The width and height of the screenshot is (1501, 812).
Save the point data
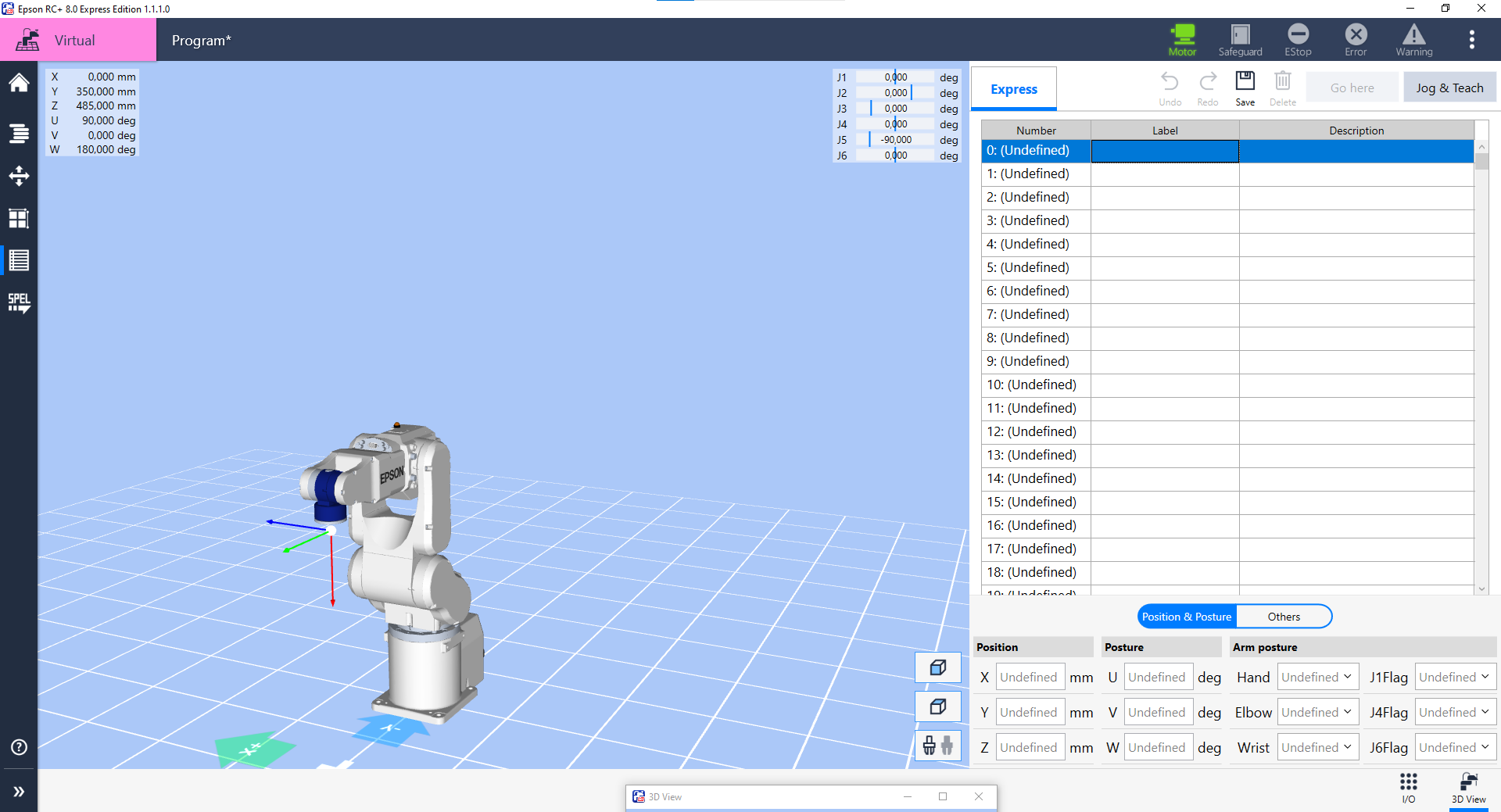click(x=1245, y=88)
